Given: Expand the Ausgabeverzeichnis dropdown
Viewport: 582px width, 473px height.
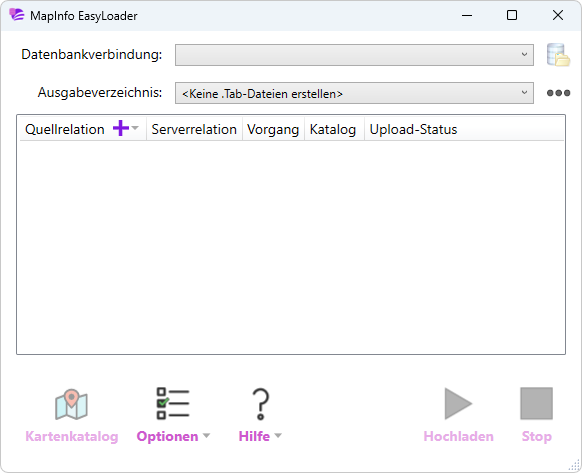Looking at the screenshot, I should point(354,93).
